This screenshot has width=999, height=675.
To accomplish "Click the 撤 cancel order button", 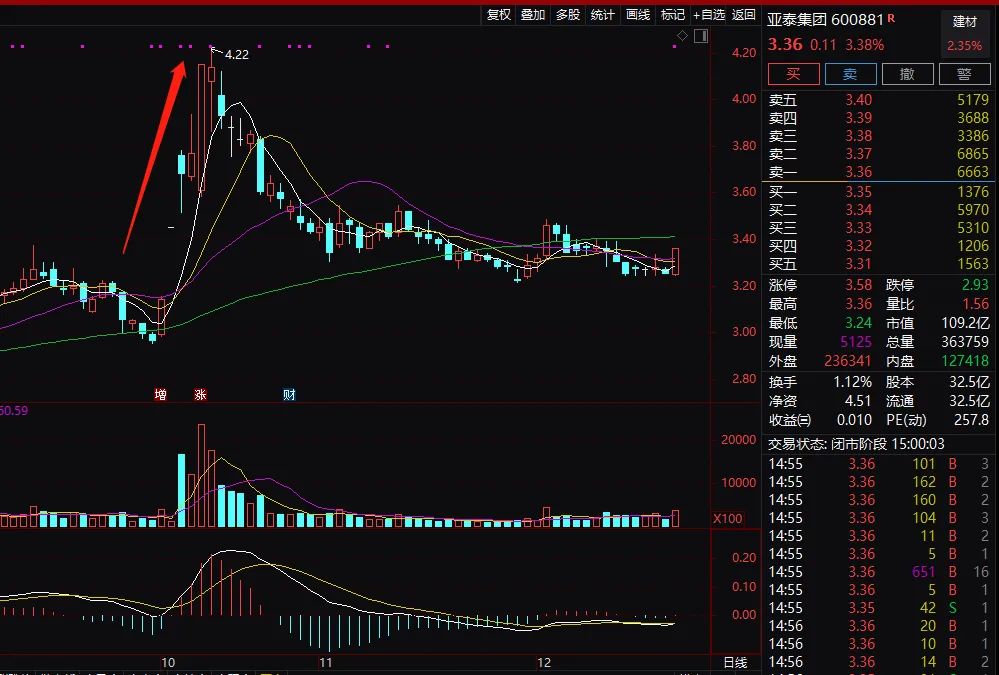I will point(908,74).
